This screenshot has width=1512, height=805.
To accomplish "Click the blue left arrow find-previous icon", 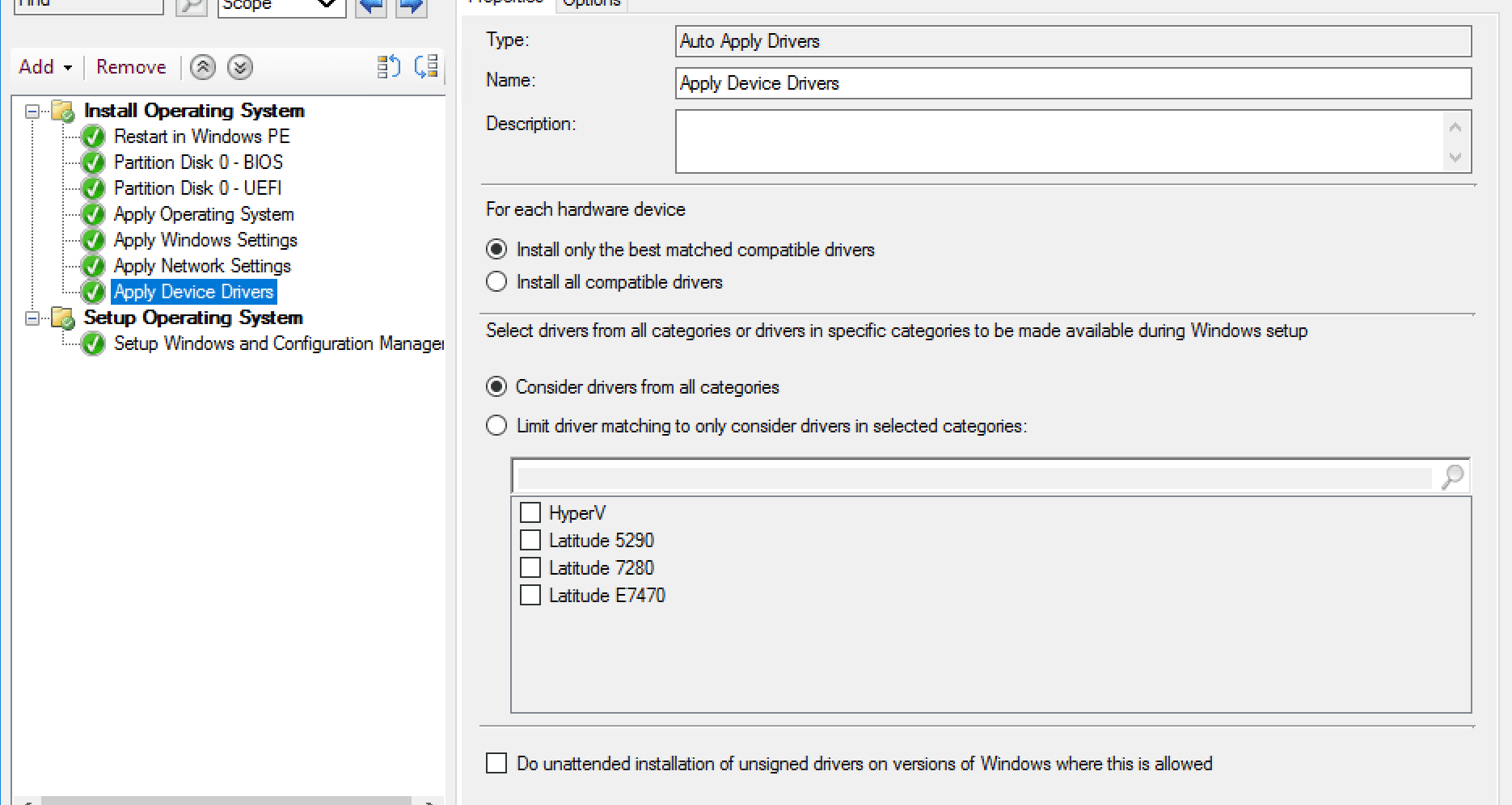I will [371, 6].
